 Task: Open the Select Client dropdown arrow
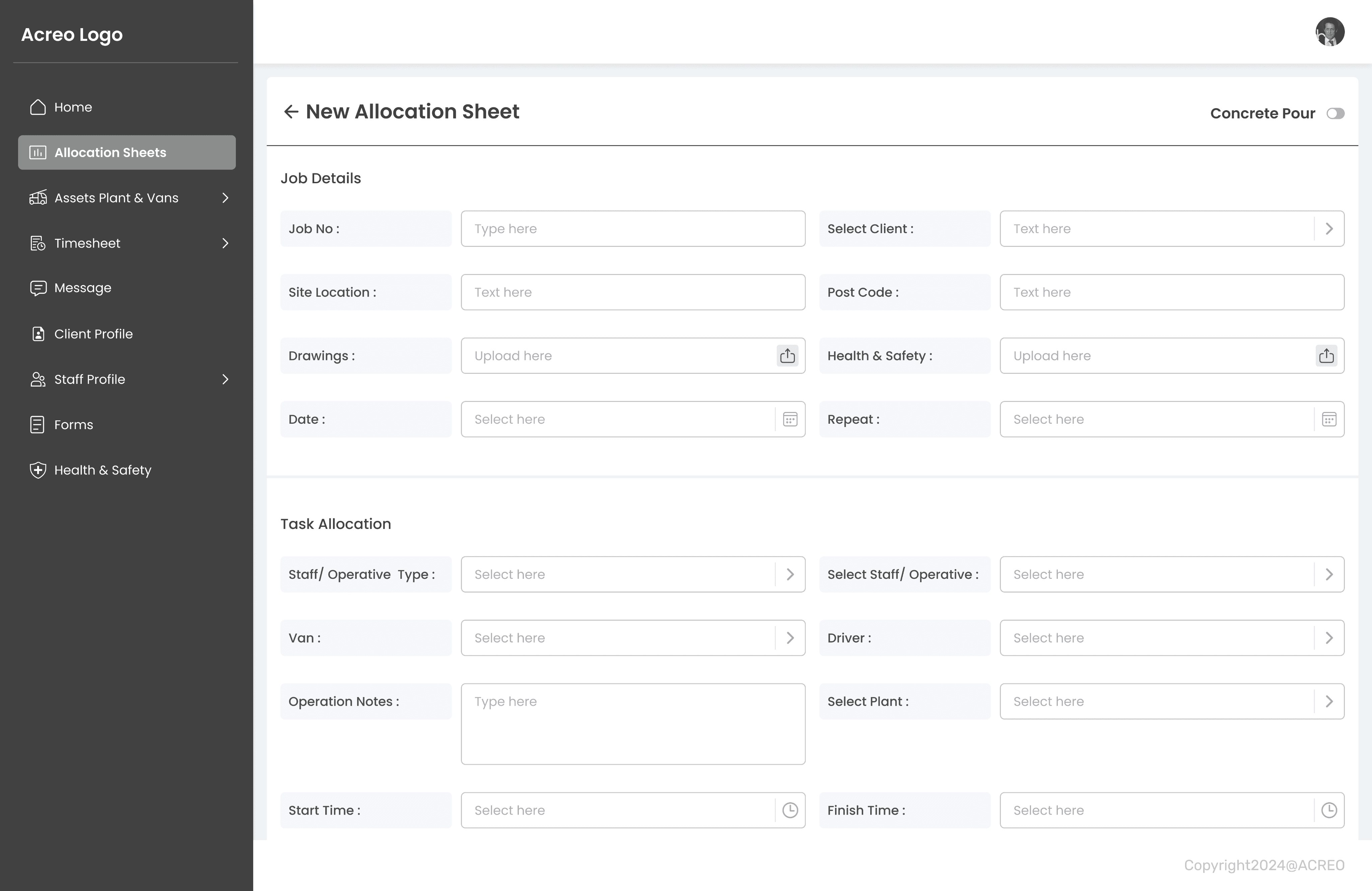[x=1329, y=229]
